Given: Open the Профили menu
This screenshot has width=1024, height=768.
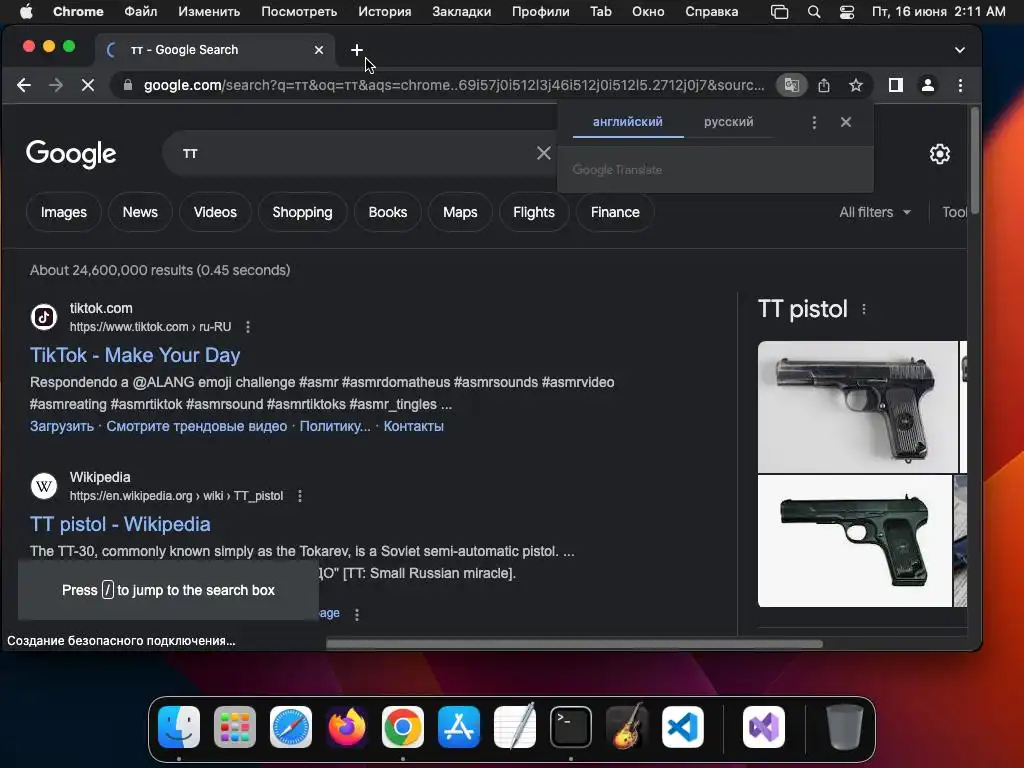Looking at the screenshot, I should click(x=541, y=12).
